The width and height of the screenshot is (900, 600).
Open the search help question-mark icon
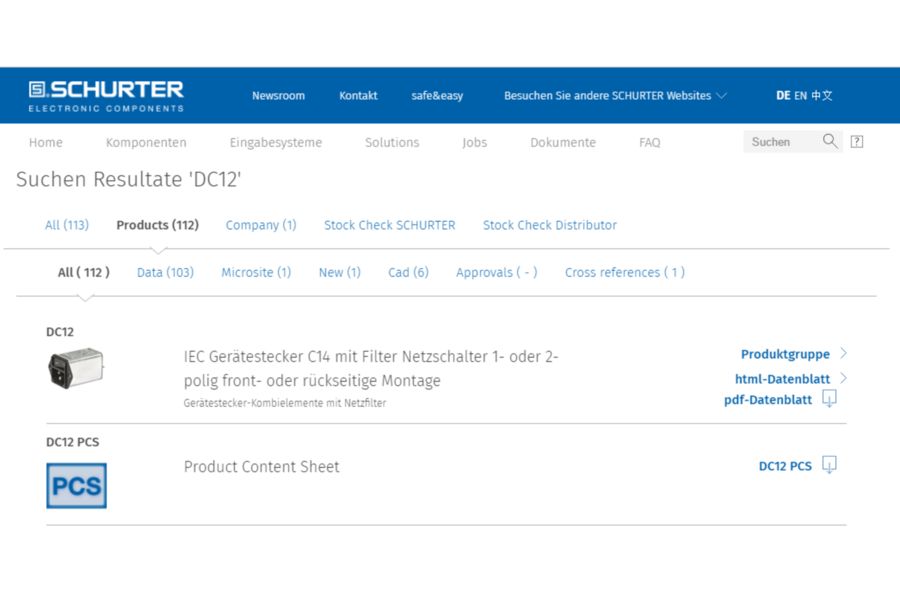(856, 142)
